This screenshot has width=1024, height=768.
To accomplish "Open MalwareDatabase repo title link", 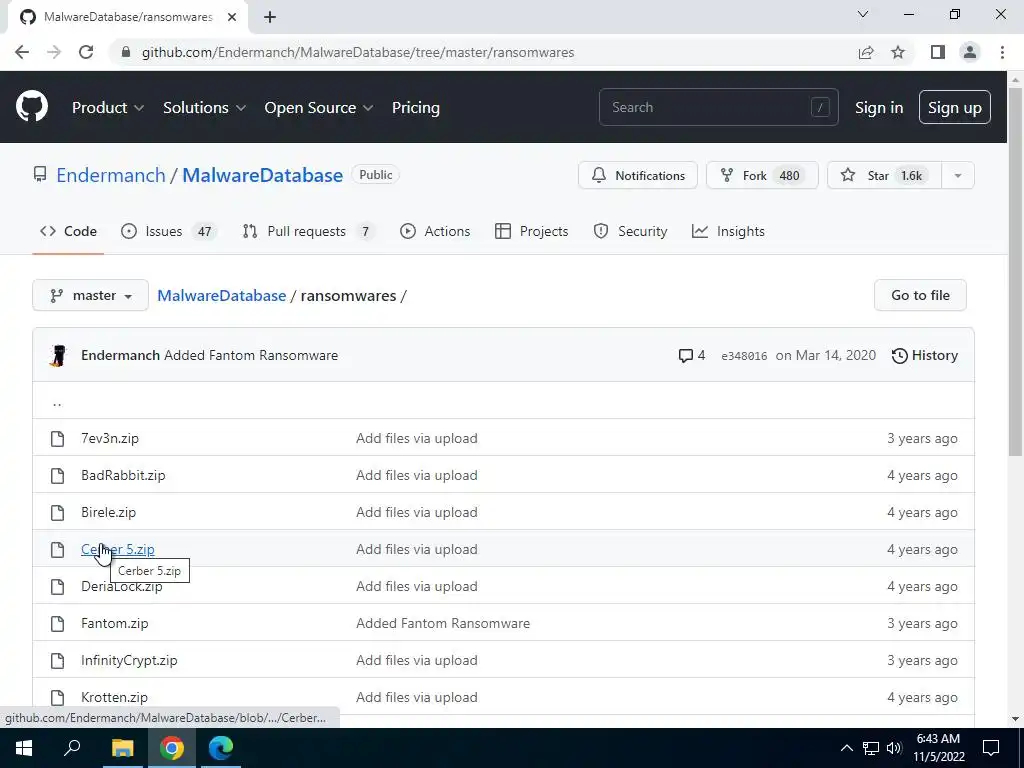I will (263, 175).
